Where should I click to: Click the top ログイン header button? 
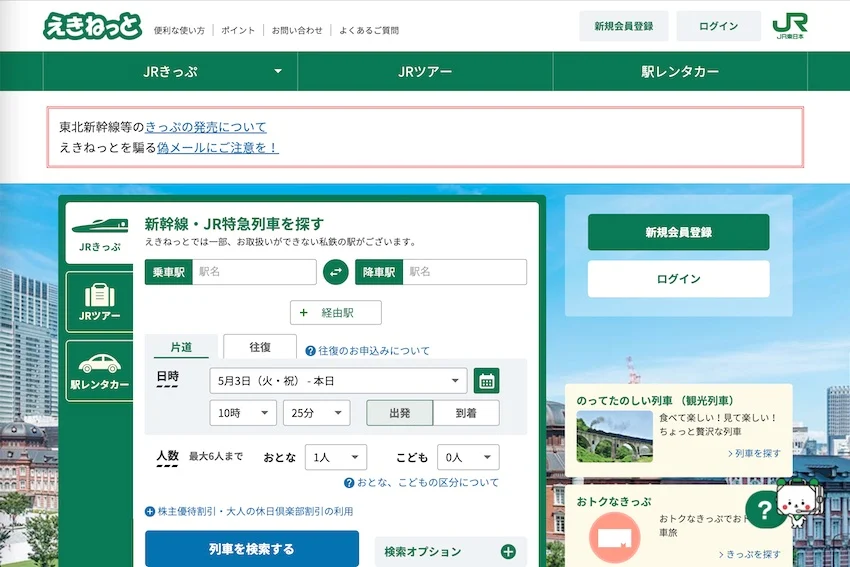(719, 26)
